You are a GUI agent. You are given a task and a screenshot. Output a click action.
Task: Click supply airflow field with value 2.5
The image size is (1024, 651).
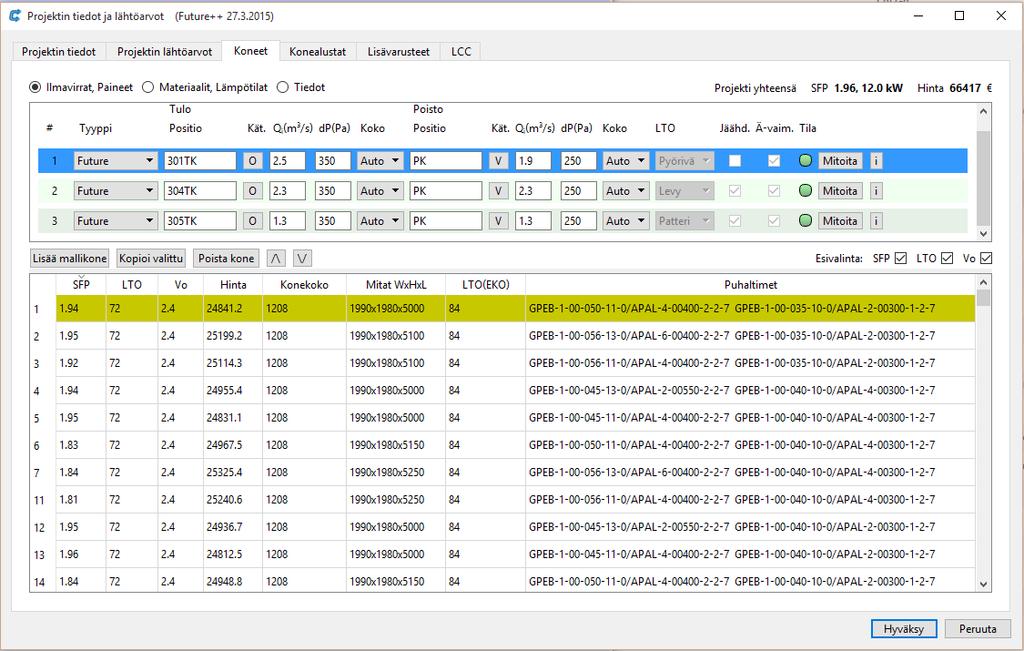click(287, 161)
